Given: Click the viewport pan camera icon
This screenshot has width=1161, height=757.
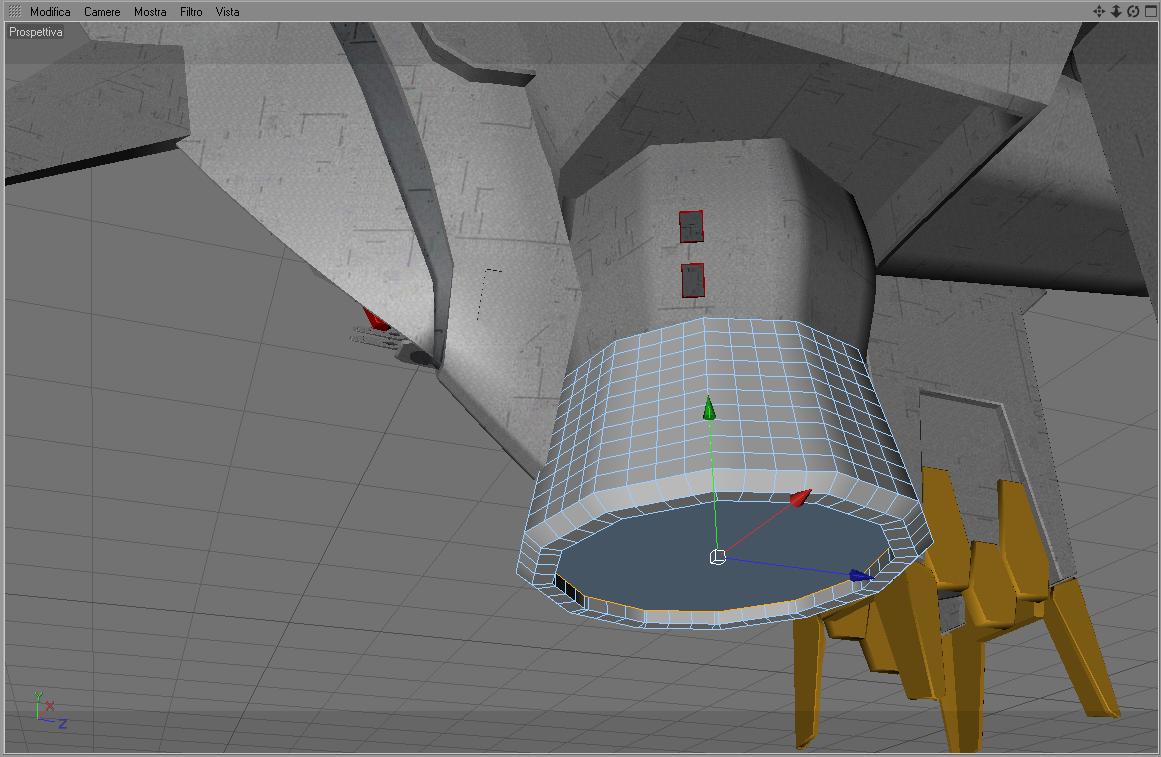Looking at the screenshot, I should [x=1099, y=11].
